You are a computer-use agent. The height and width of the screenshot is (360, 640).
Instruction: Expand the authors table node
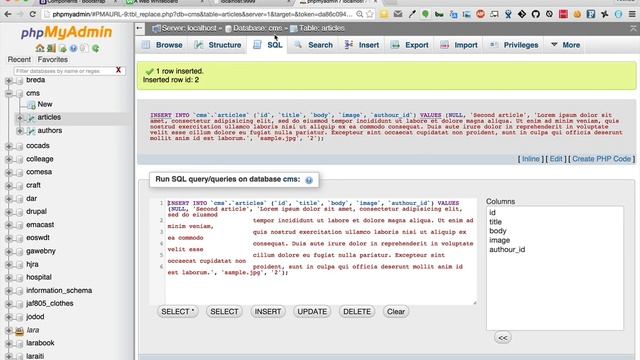[19, 131]
